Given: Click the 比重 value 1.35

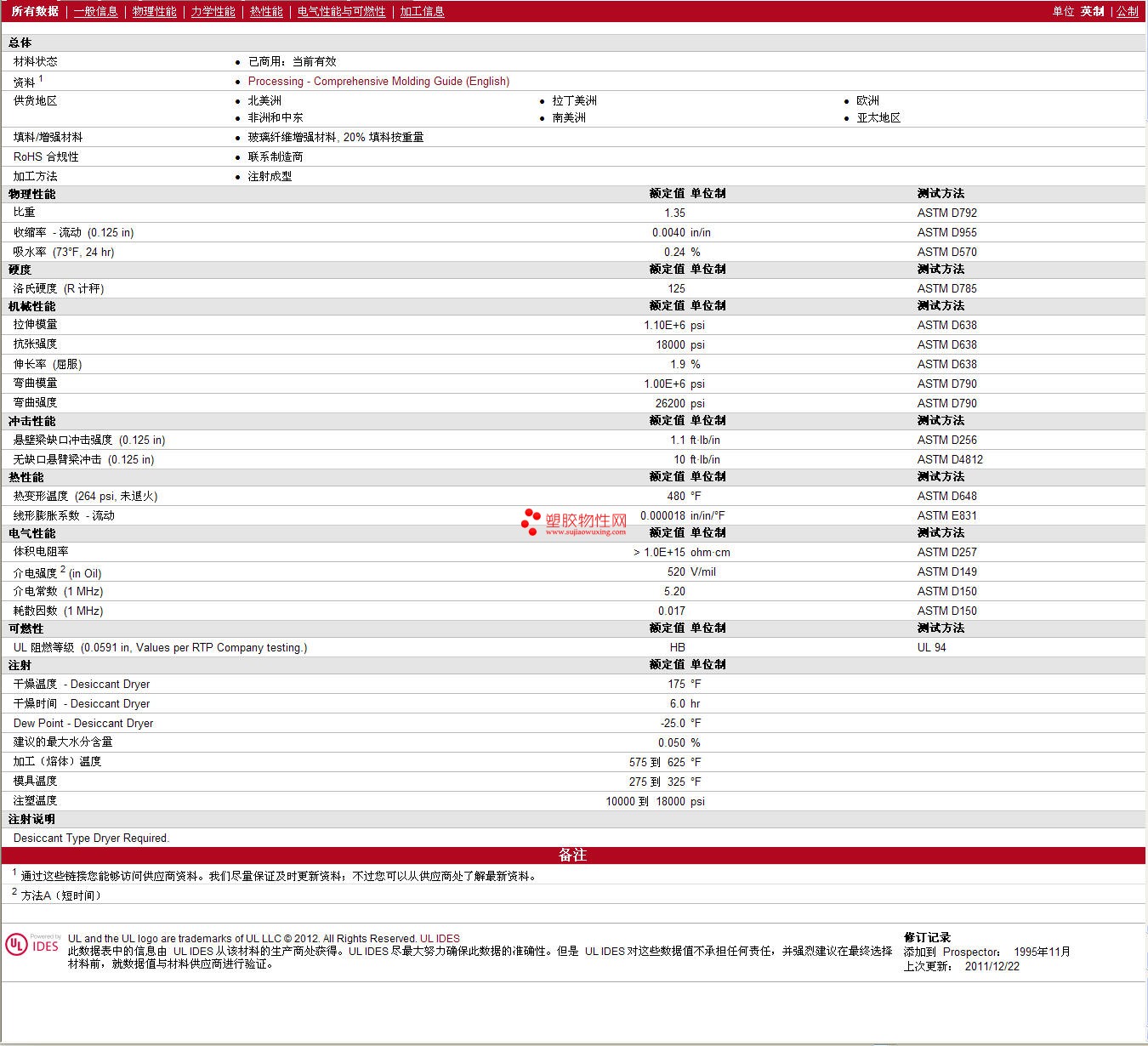Looking at the screenshot, I should click(x=674, y=213).
